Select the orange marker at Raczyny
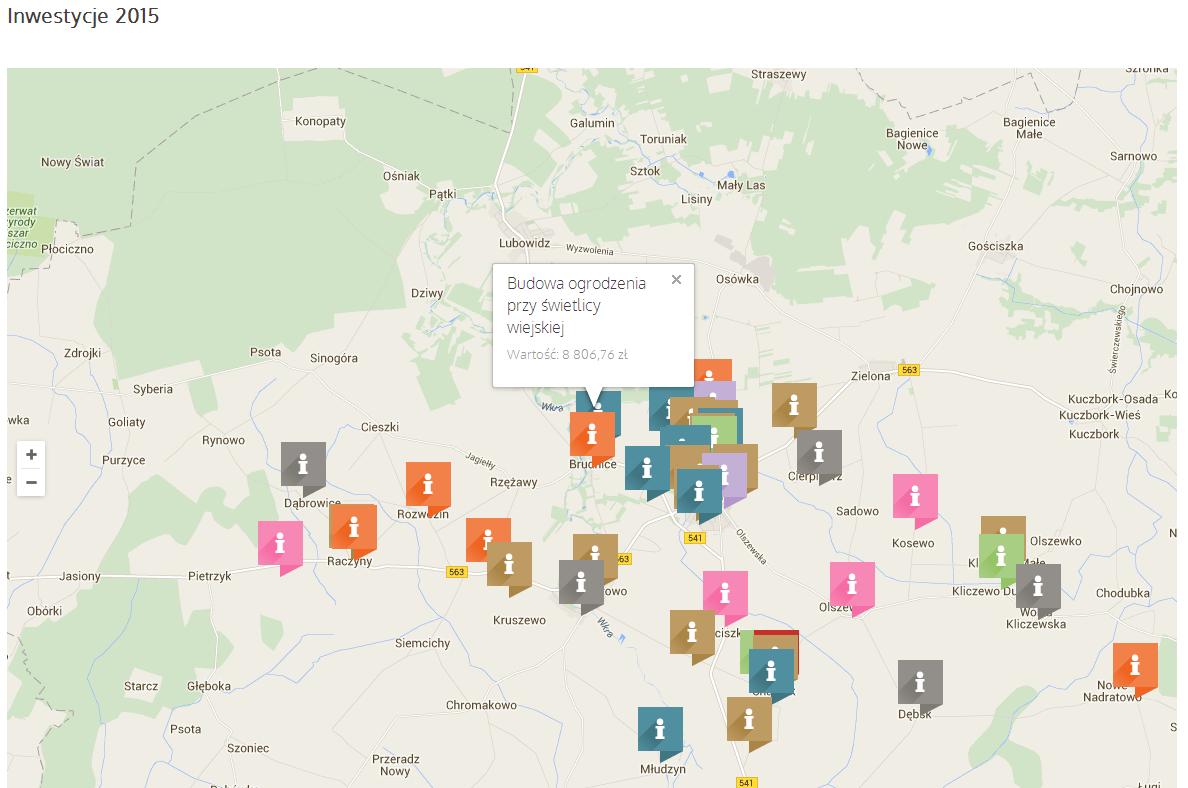Image resolution: width=1188 pixels, height=788 pixels. [x=352, y=527]
